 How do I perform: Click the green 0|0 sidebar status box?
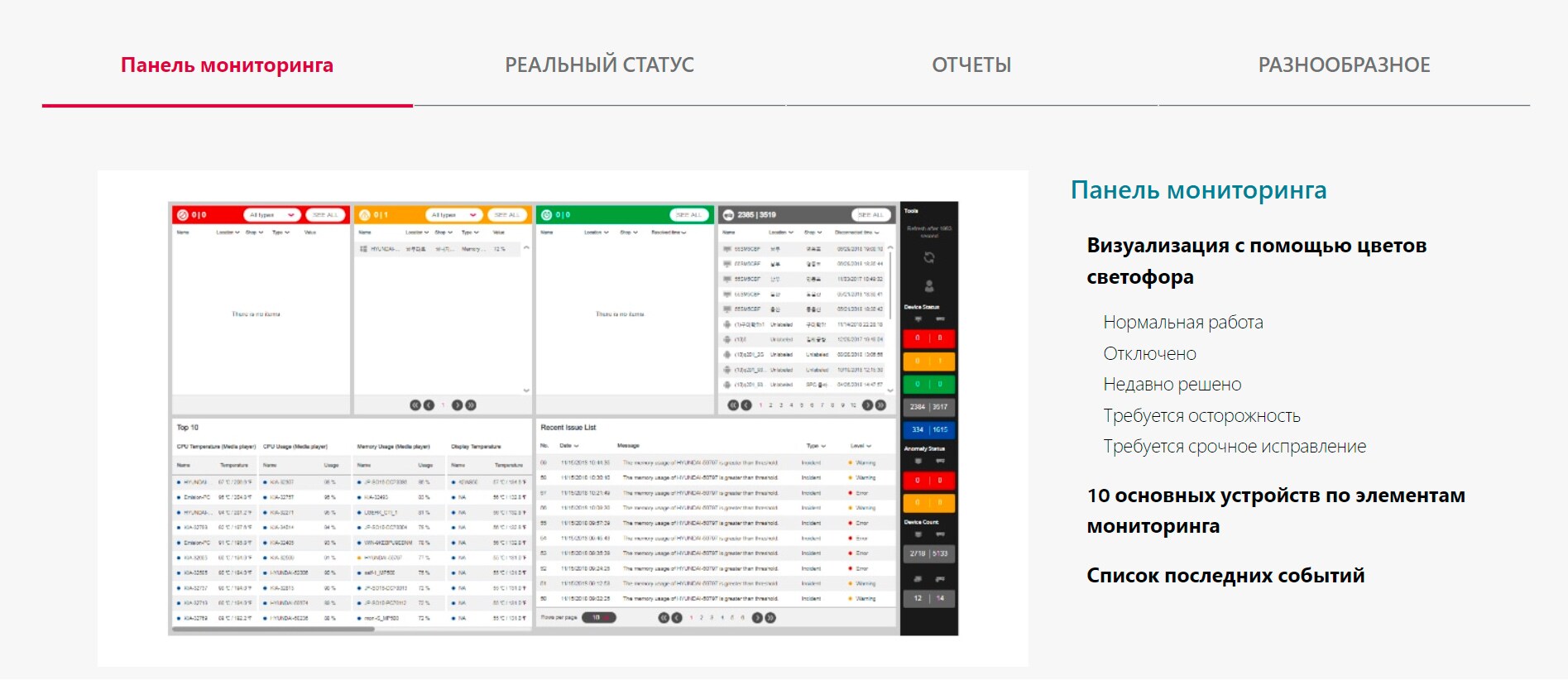pyautogui.click(x=929, y=384)
